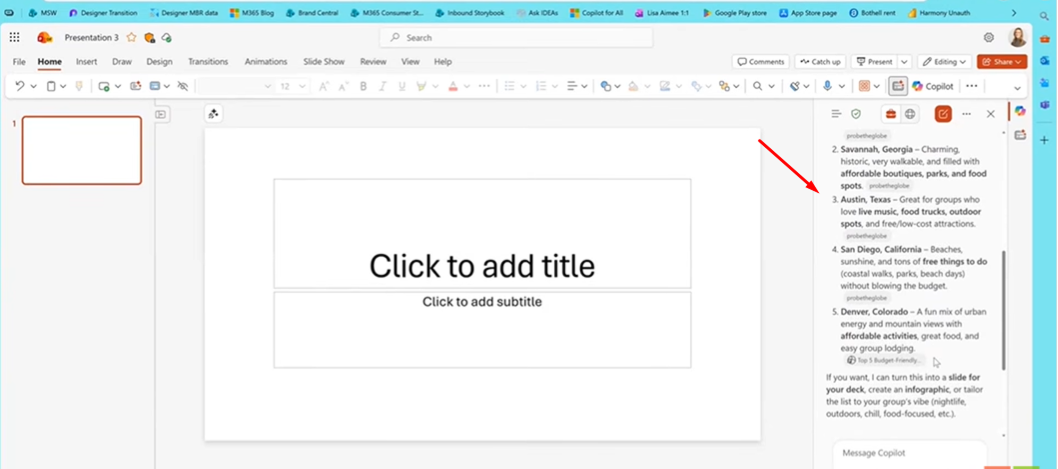This screenshot has width=1058, height=469.
Task: Click the font color button
Action: coord(453,87)
